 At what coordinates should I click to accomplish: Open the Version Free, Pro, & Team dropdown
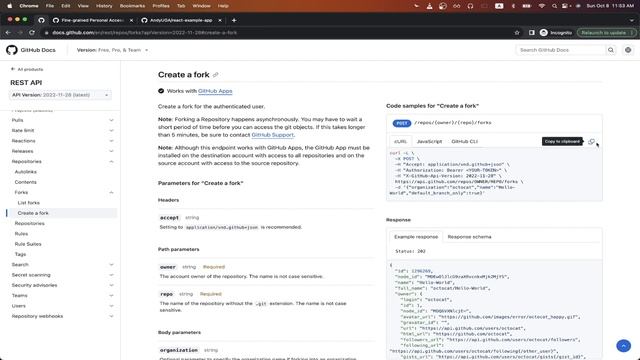click(112, 50)
